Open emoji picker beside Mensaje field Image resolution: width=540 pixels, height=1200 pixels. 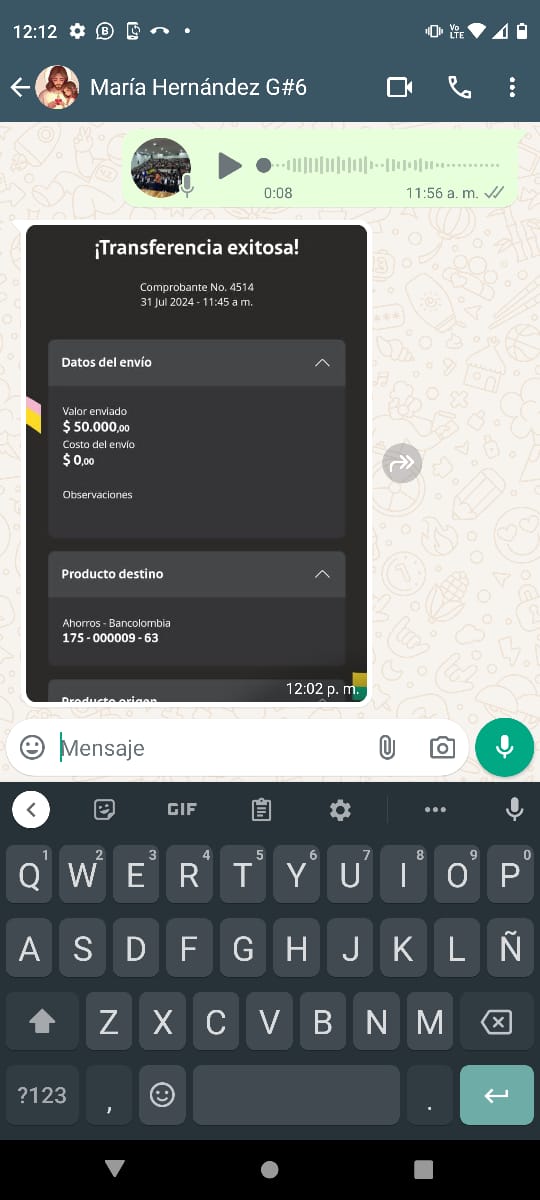coord(33,747)
